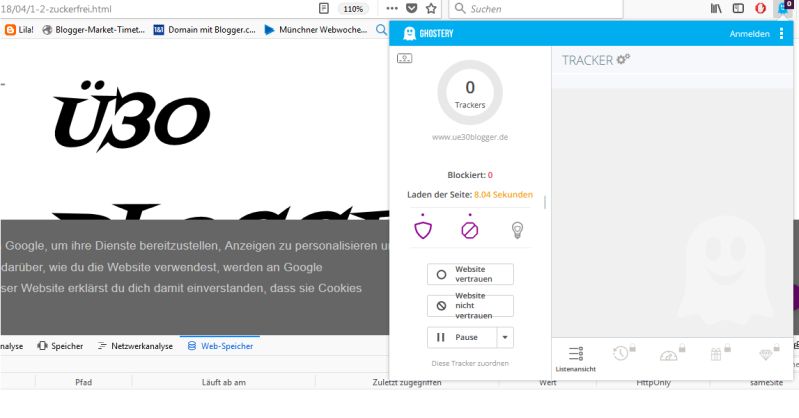Focus the Suchen search field
This screenshot has height=418, width=799.
[x=536, y=9]
